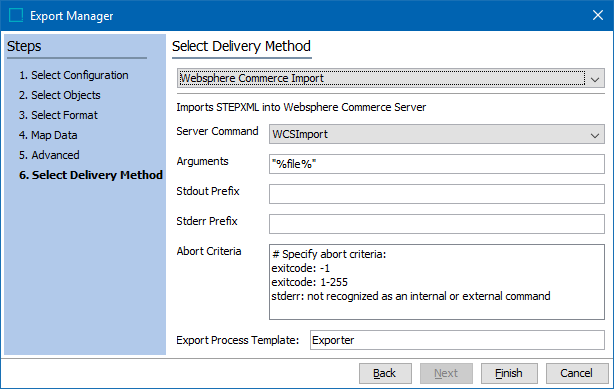Click the Arguments input field

[x=437, y=164]
